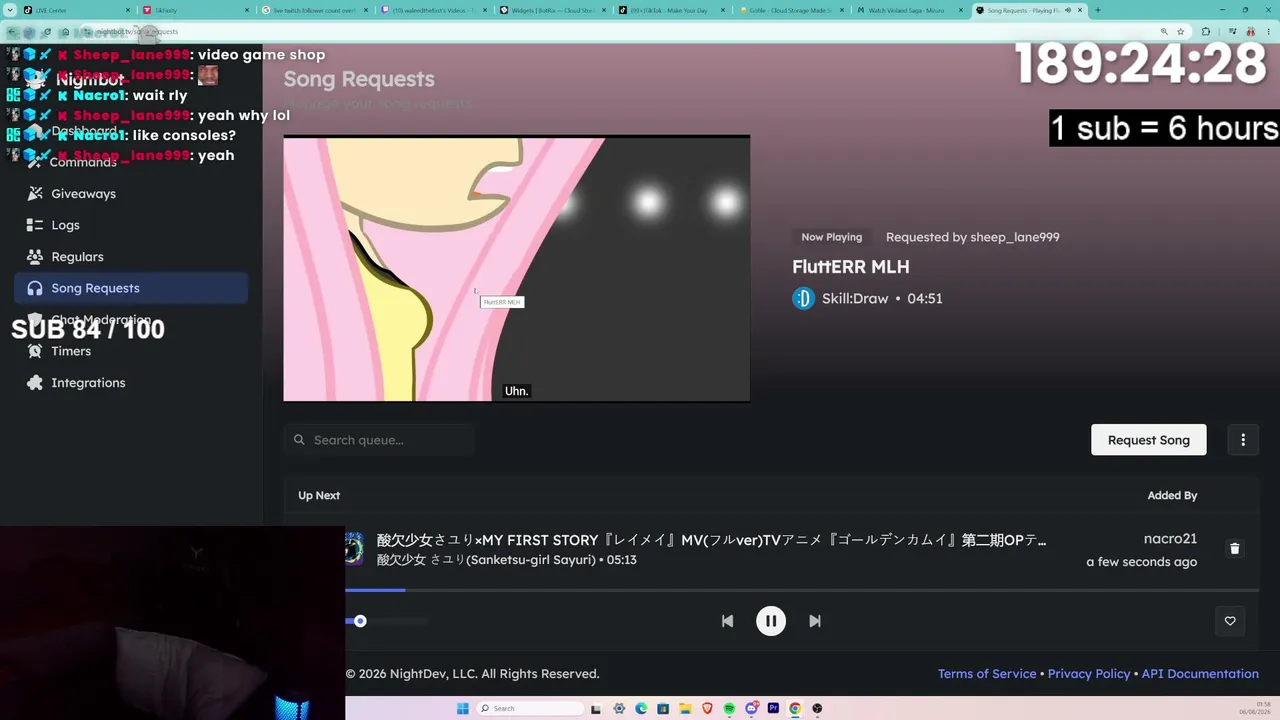Click the FluttERR MLH video player

click(x=516, y=268)
